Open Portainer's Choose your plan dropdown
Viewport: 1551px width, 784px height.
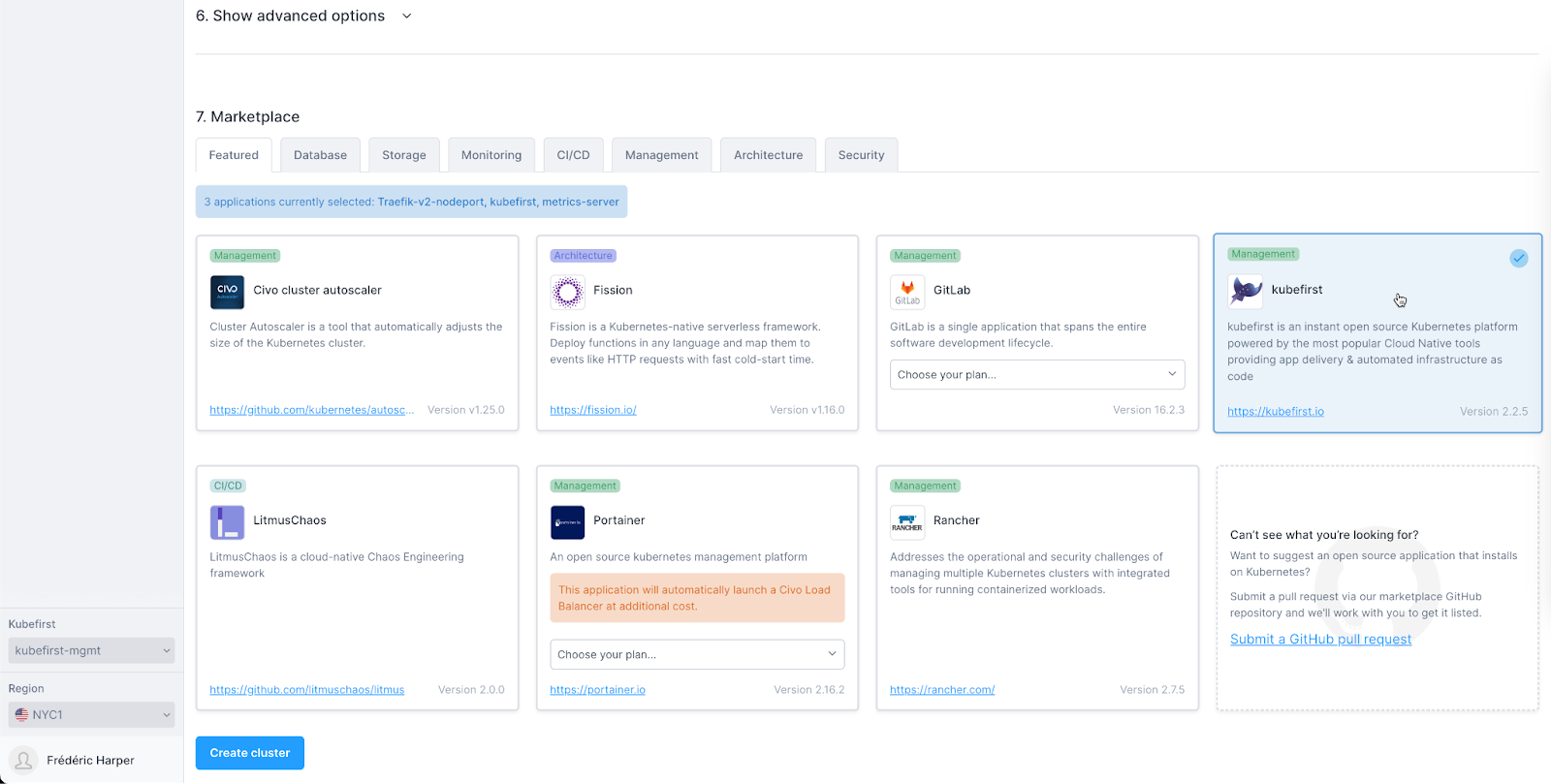click(697, 654)
